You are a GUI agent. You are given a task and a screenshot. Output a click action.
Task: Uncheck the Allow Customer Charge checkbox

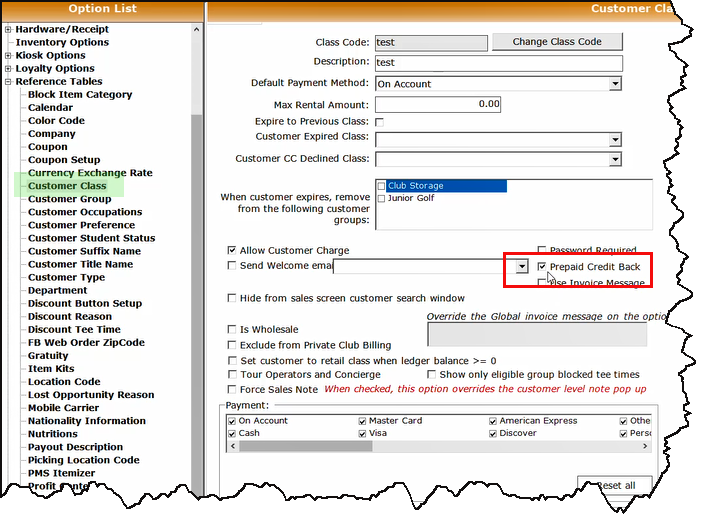coord(233,250)
